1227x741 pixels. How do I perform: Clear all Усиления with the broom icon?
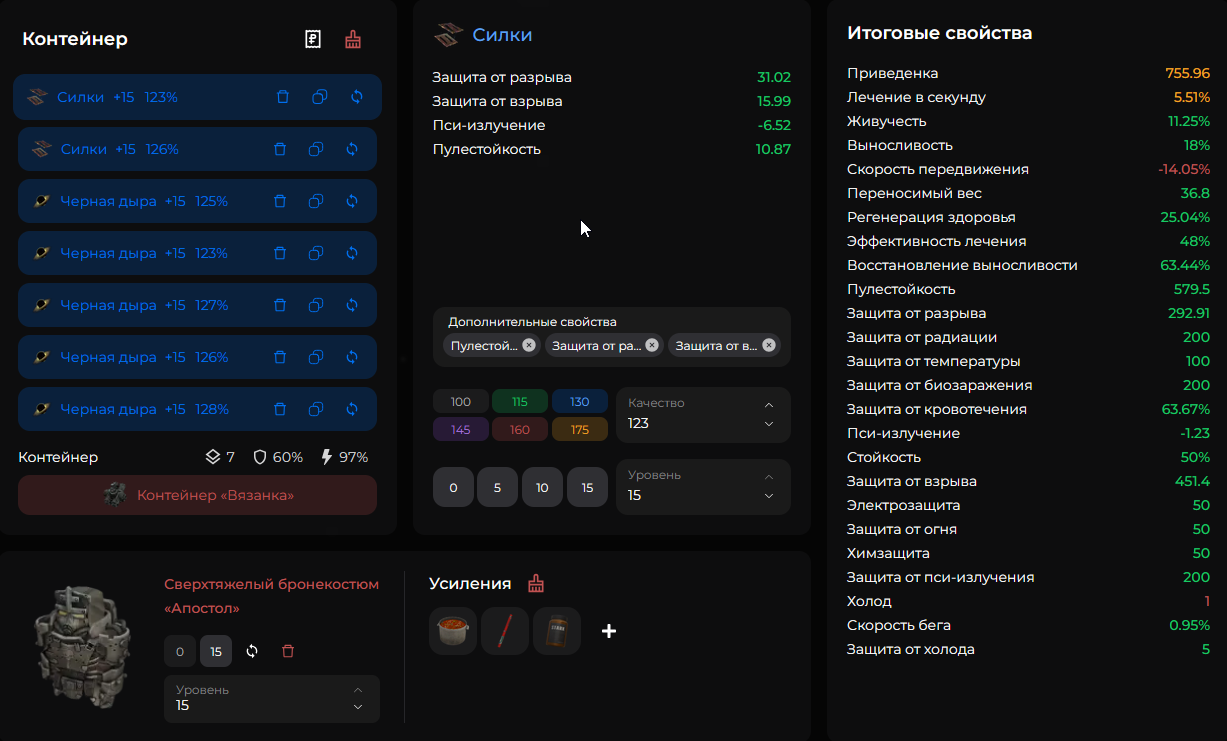pos(537,584)
